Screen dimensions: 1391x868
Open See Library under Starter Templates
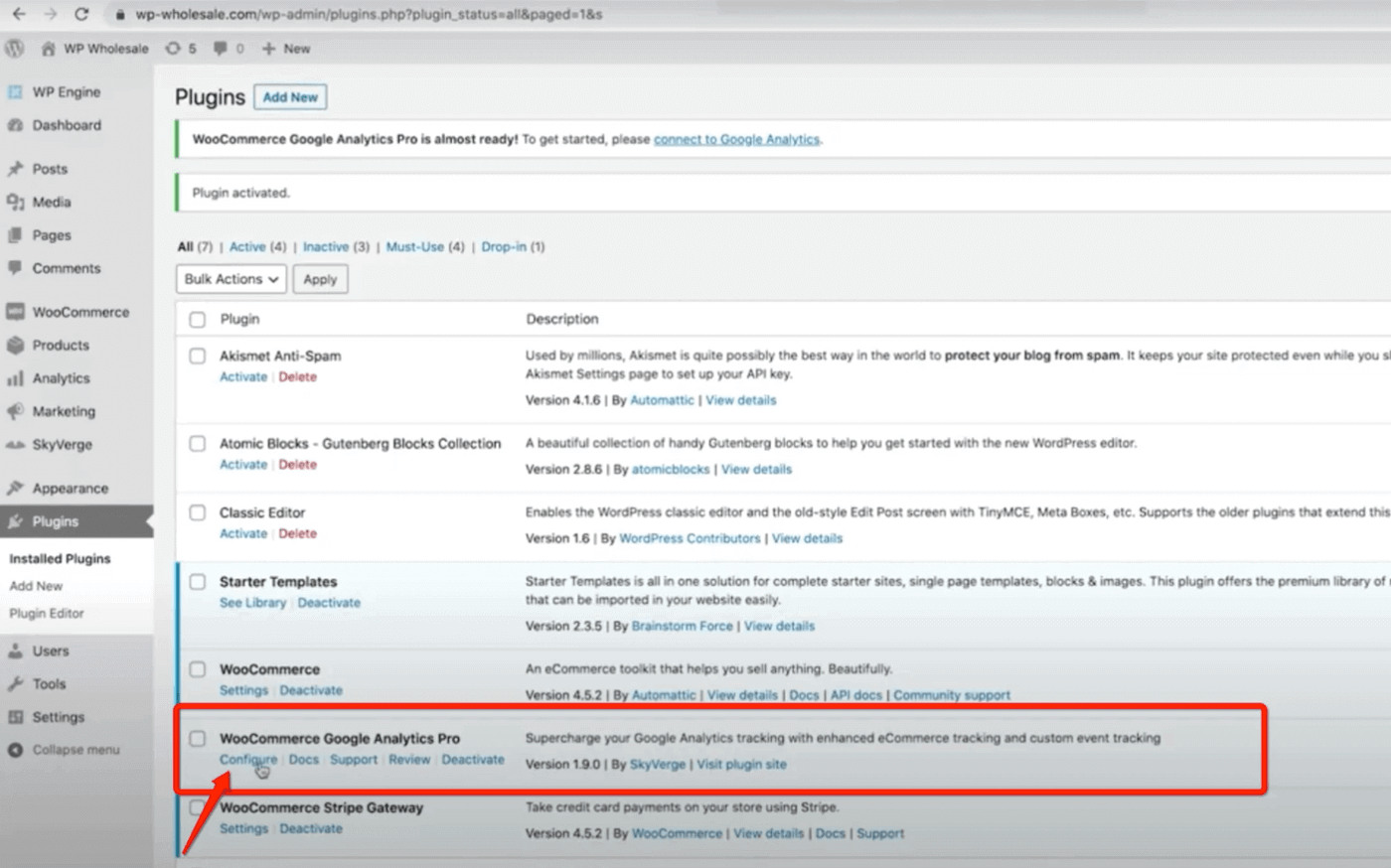click(252, 603)
